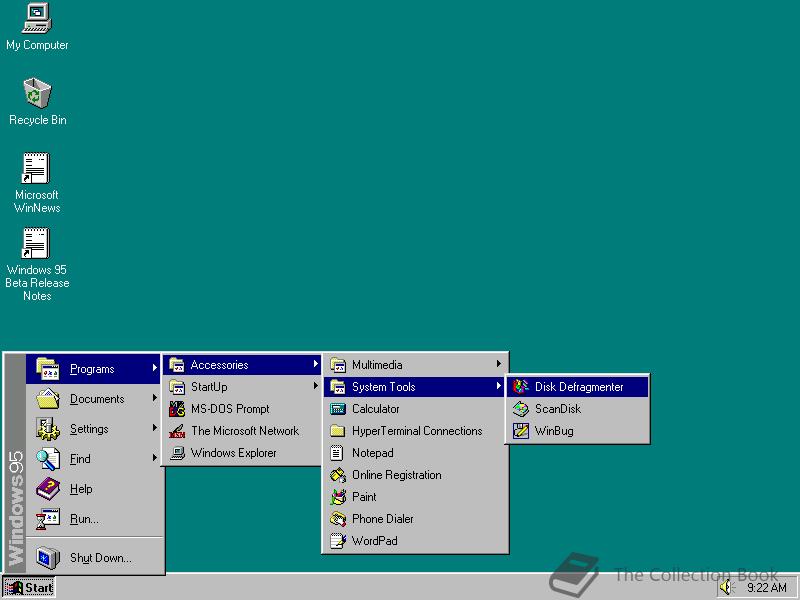Expand the Settings submenu arrow
This screenshot has width=800, height=600.
click(x=154, y=428)
